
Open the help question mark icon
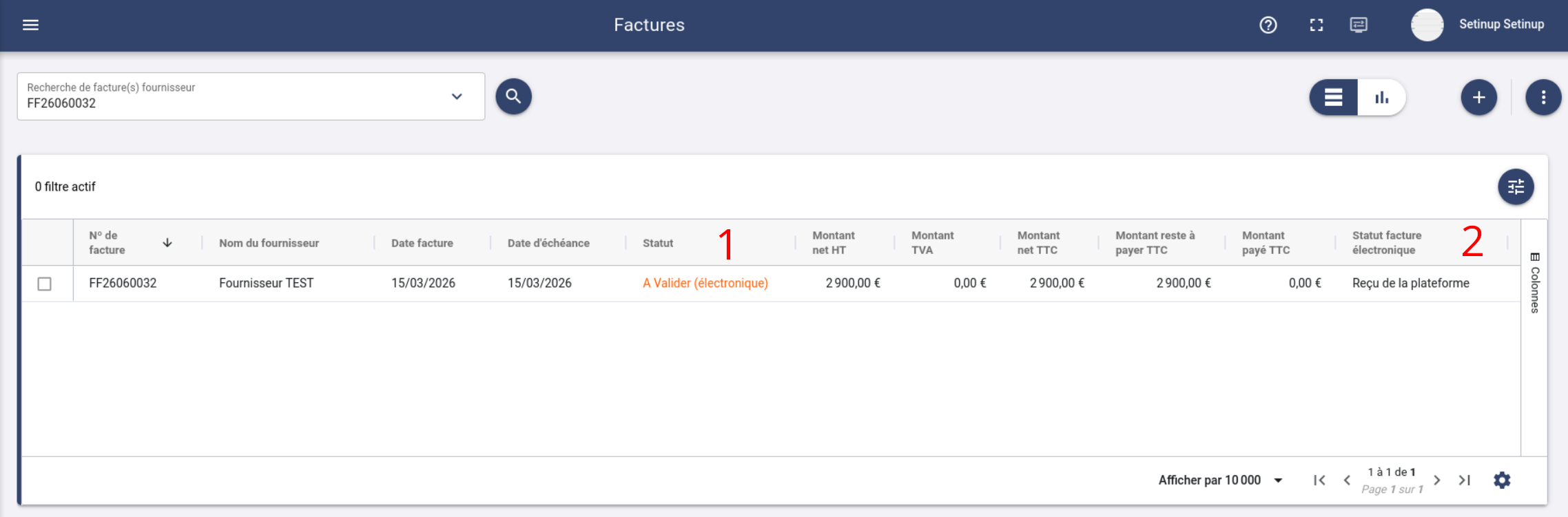1268,25
